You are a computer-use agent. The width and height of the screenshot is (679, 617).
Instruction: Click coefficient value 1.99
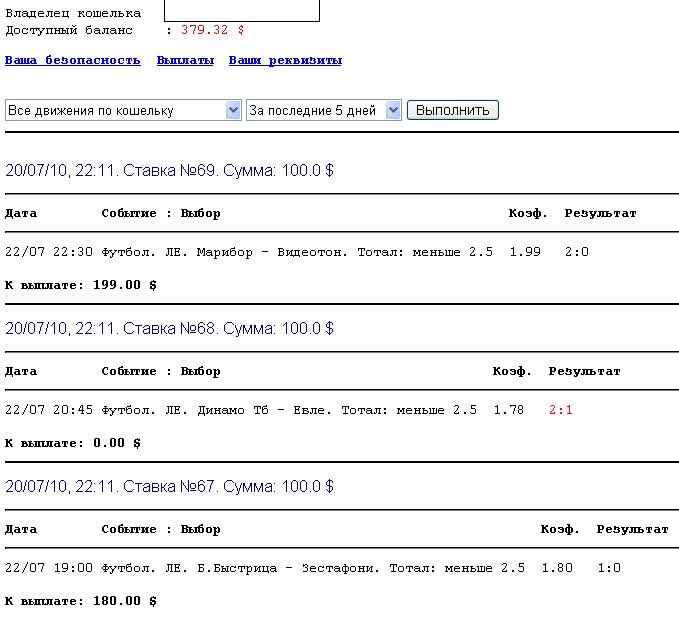point(525,252)
